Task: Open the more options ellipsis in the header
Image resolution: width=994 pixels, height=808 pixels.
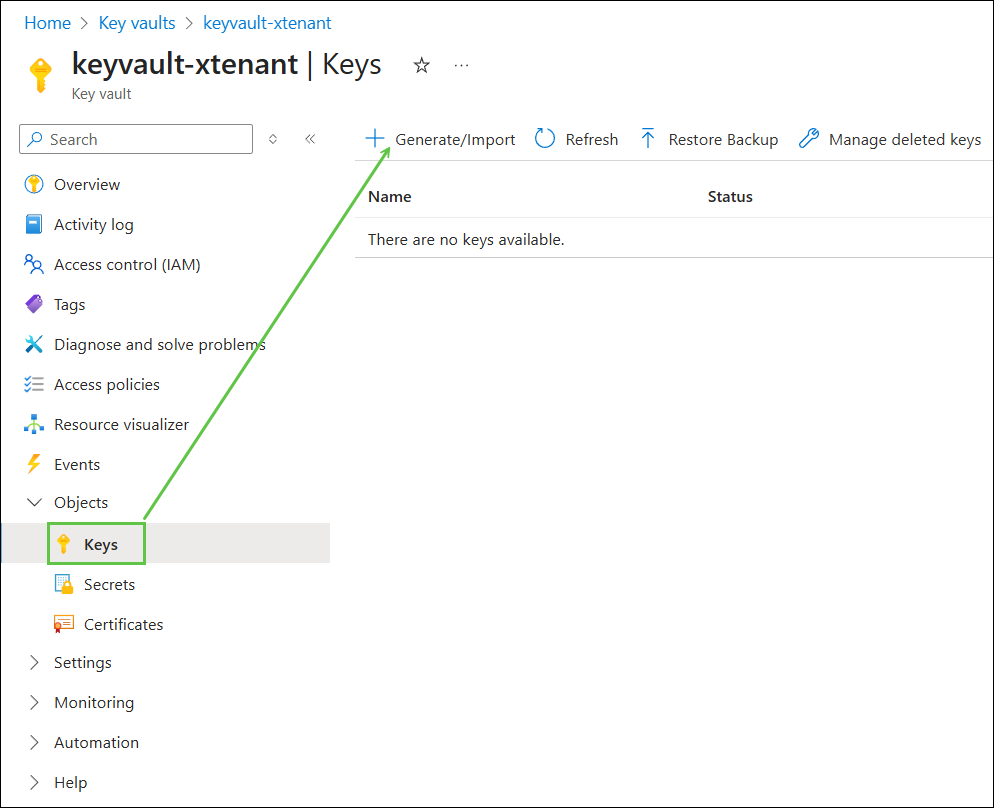Action: click(x=462, y=65)
